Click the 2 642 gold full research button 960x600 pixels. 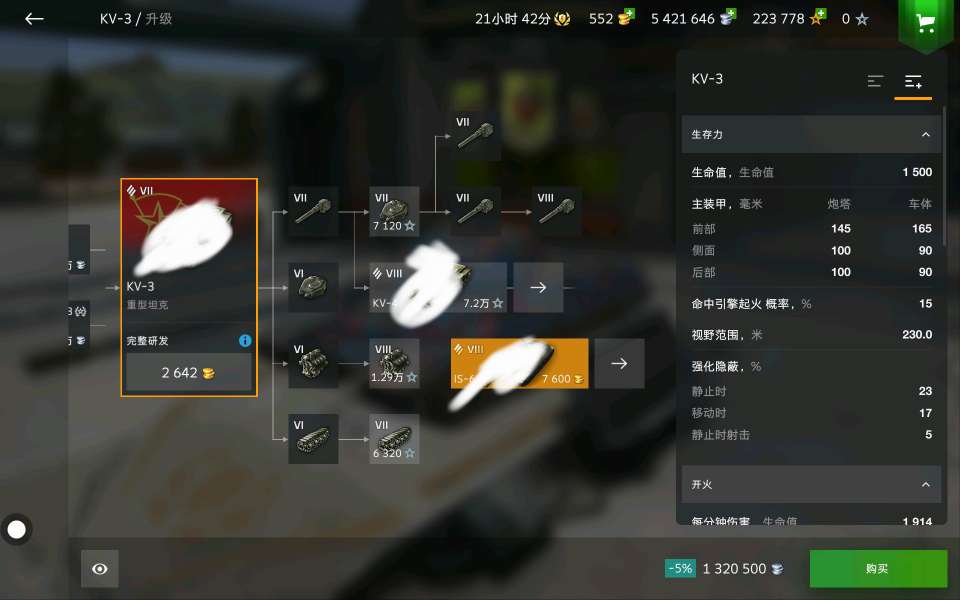(x=189, y=372)
